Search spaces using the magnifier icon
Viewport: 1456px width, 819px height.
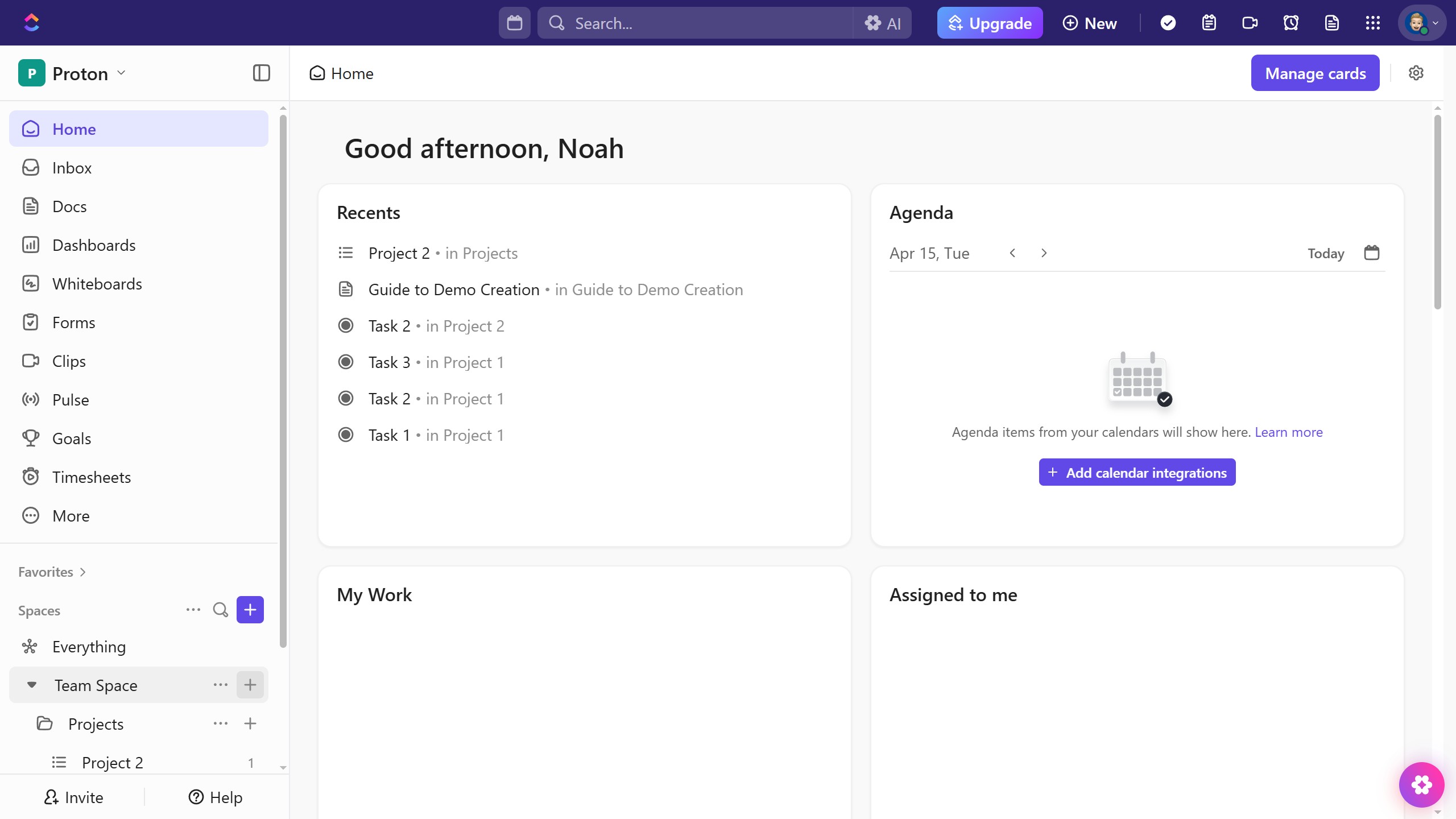point(220,610)
